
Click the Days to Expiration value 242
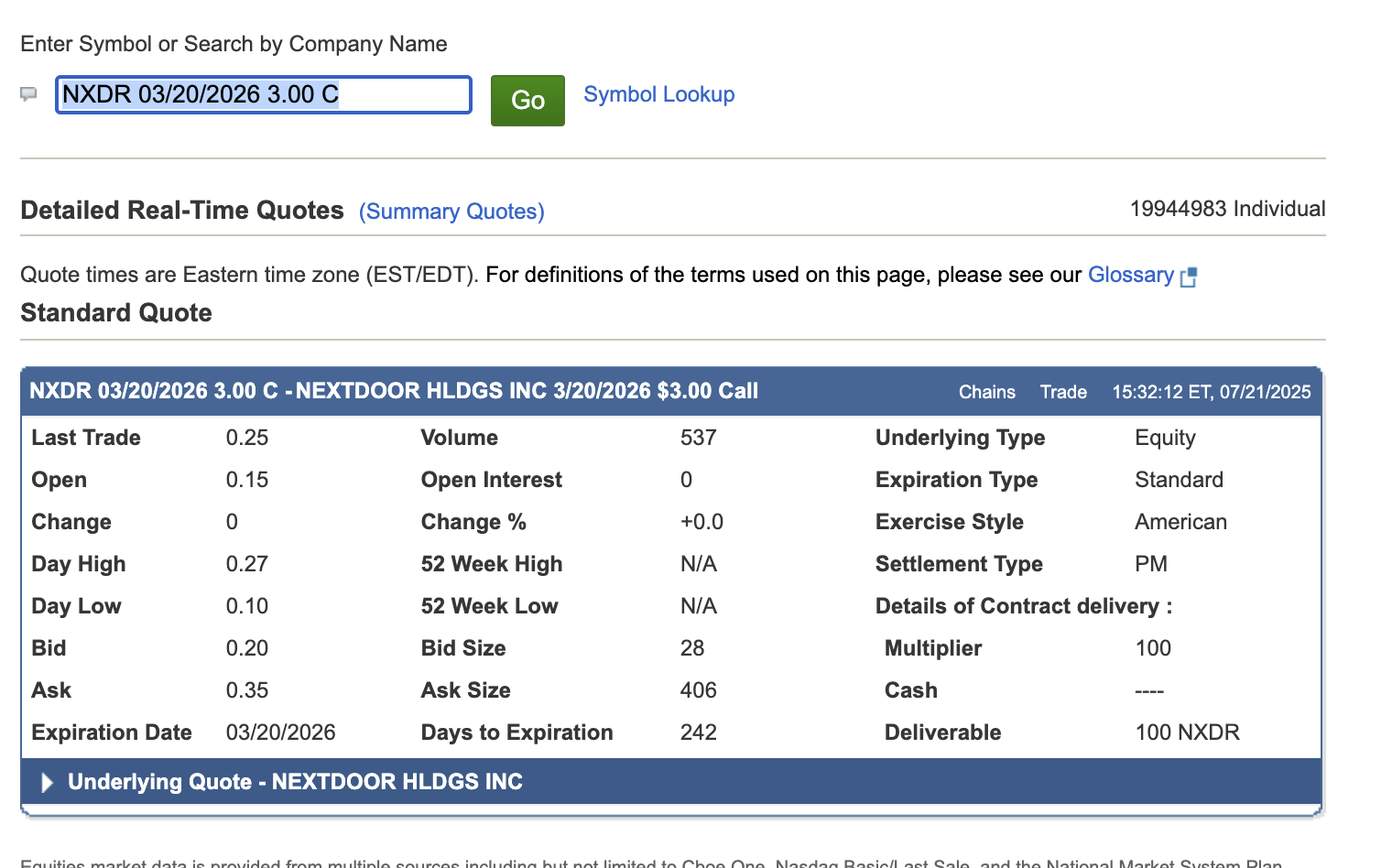699,732
